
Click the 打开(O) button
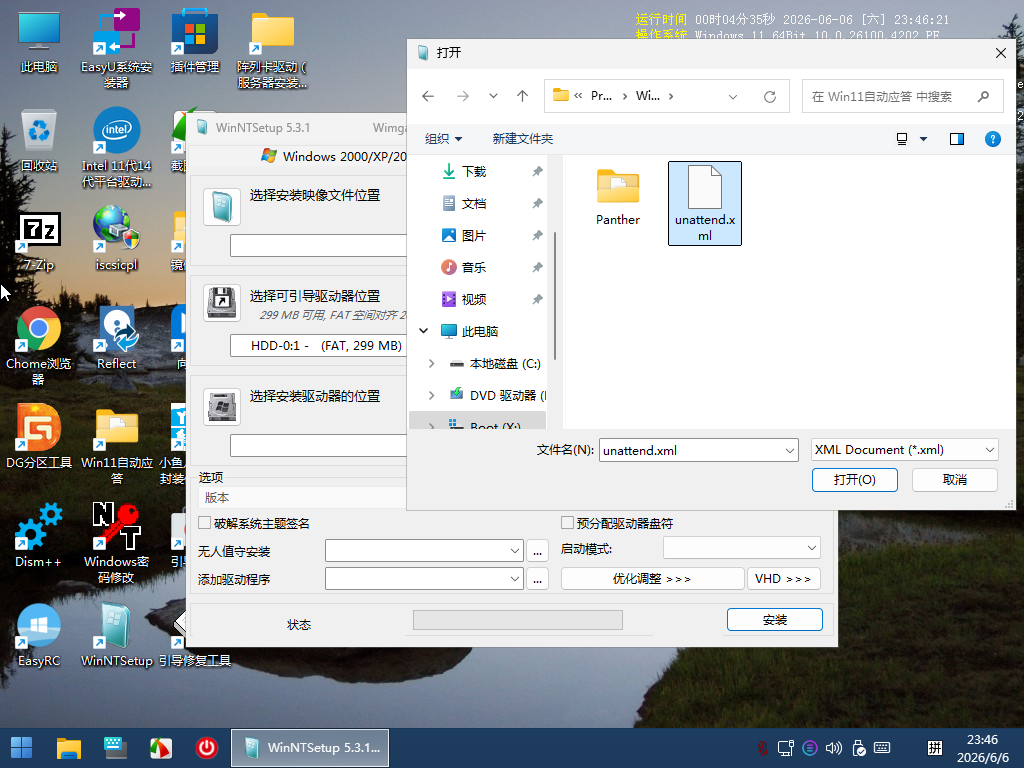[x=855, y=479]
